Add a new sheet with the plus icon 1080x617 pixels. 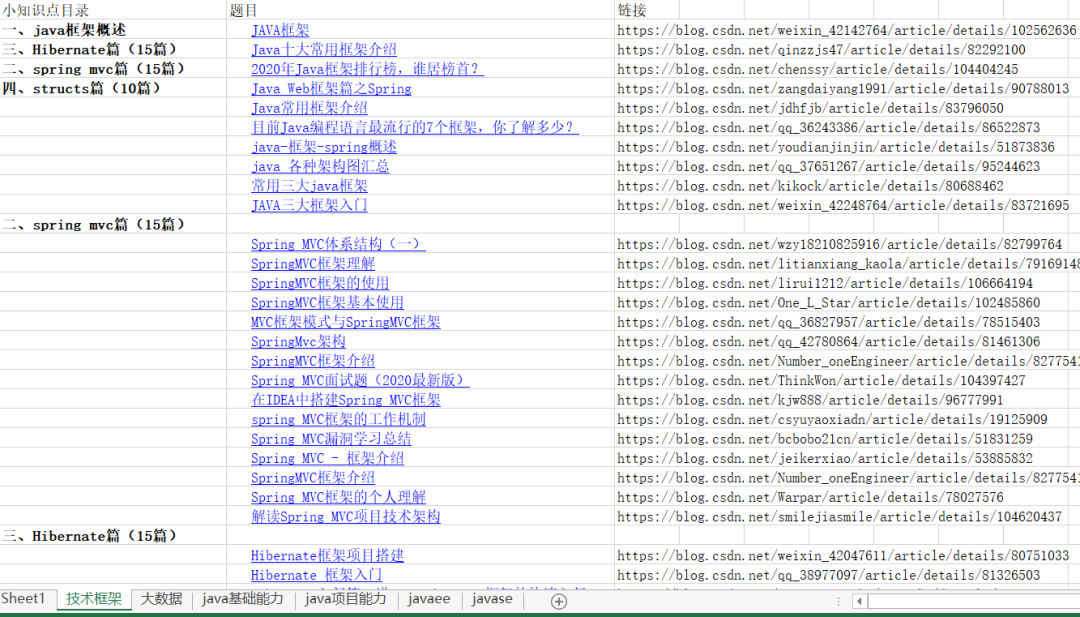point(559,601)
